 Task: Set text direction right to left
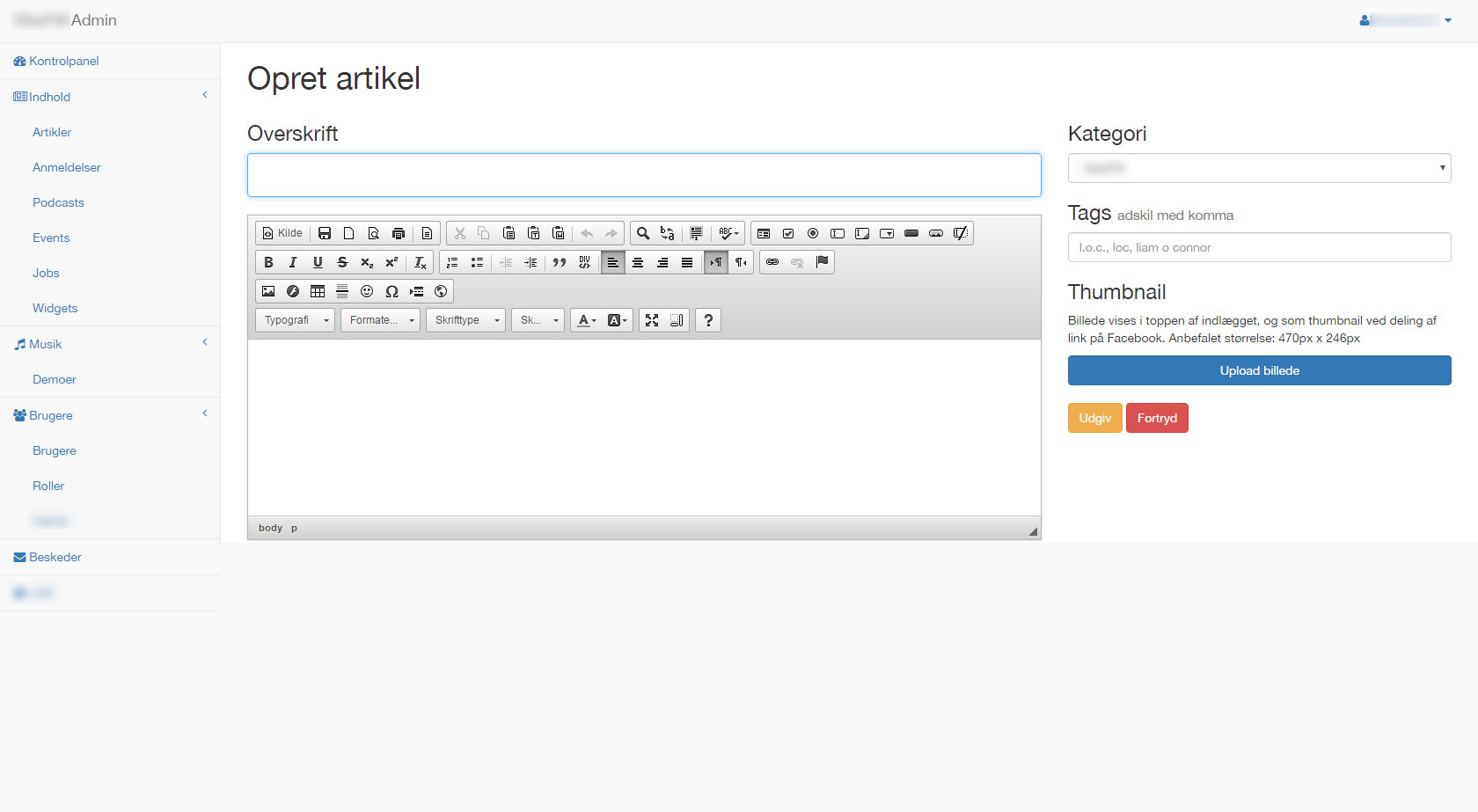point(741,262)
